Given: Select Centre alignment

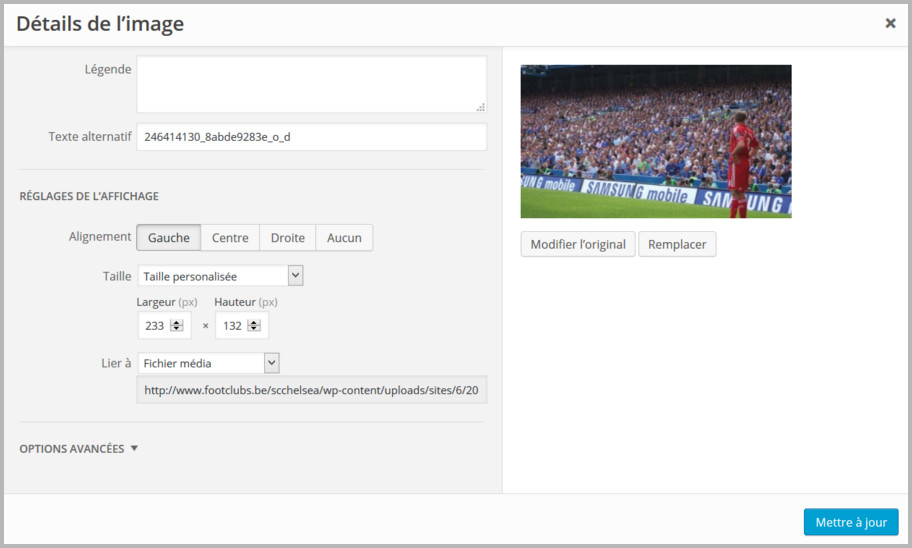Looking at the screenshot, I should click(230, 237).
